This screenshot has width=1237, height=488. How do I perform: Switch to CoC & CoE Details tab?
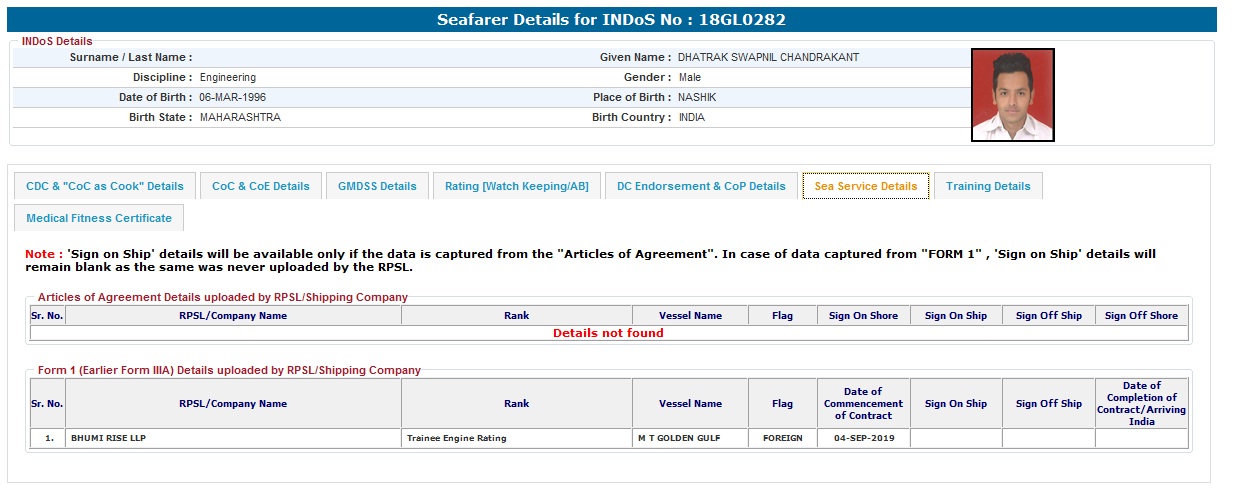(x=261, y=186)
